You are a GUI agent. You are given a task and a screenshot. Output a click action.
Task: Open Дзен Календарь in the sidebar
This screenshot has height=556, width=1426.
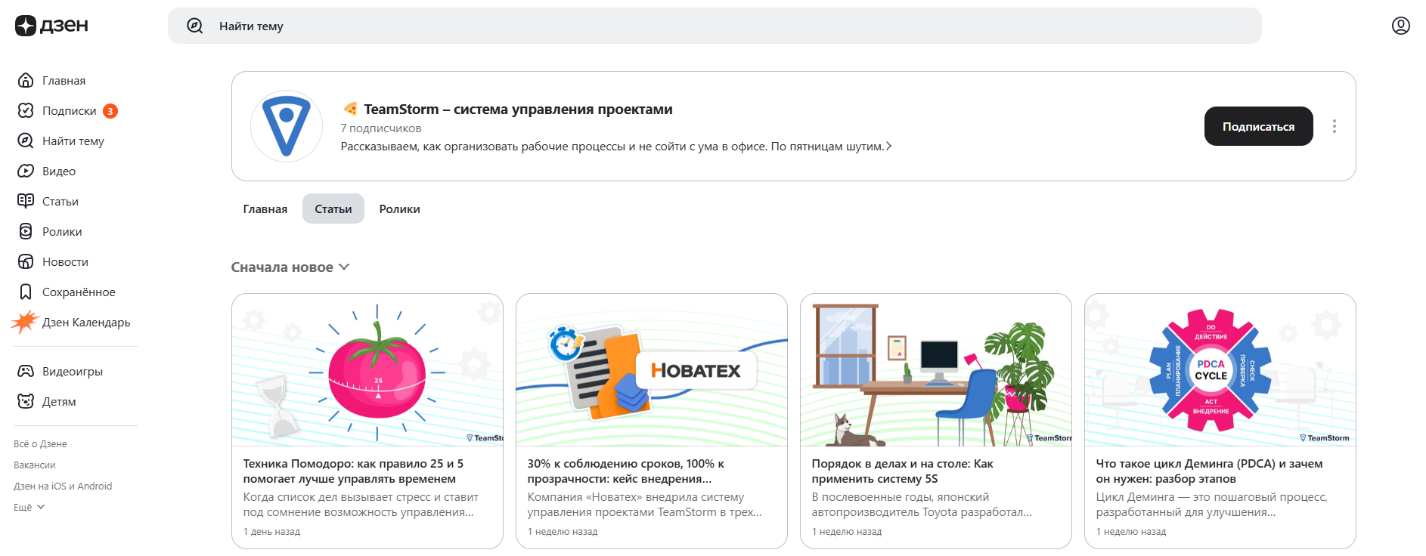click(86, 322)
